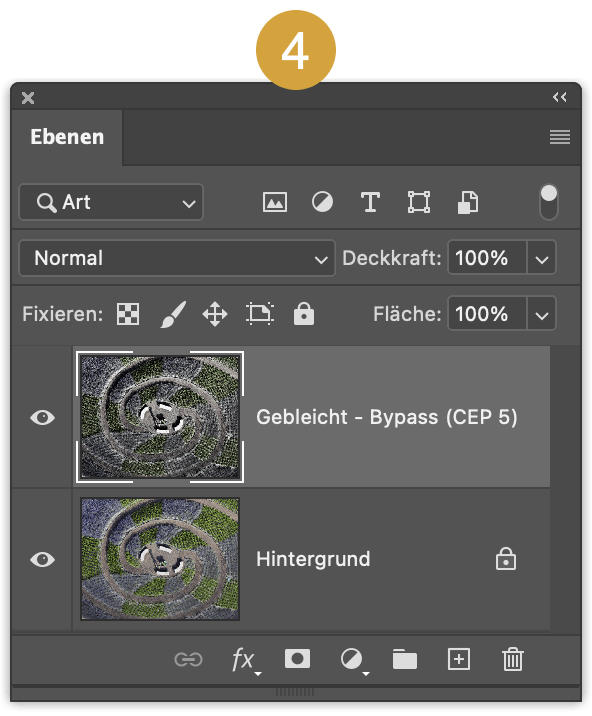This screenshot has height=716, width=592.
Task: Click the Fläche 100% value field
Action: coord(487,314)
